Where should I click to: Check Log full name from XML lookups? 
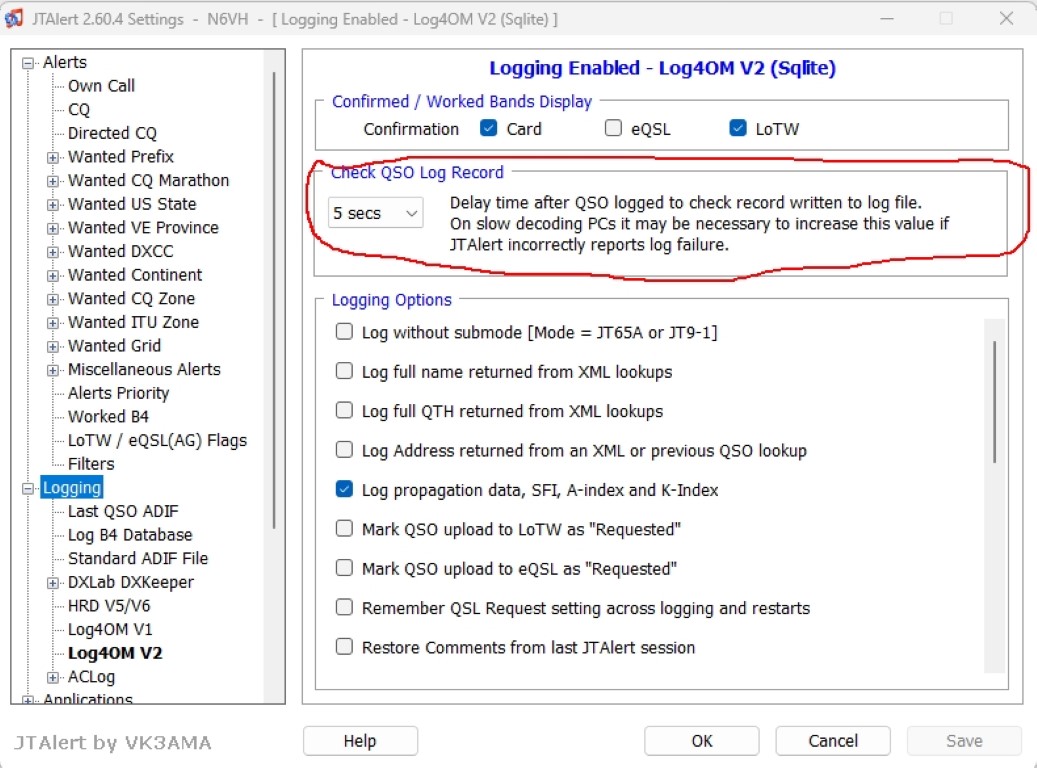pyautogui.click(x=344, y=371)
